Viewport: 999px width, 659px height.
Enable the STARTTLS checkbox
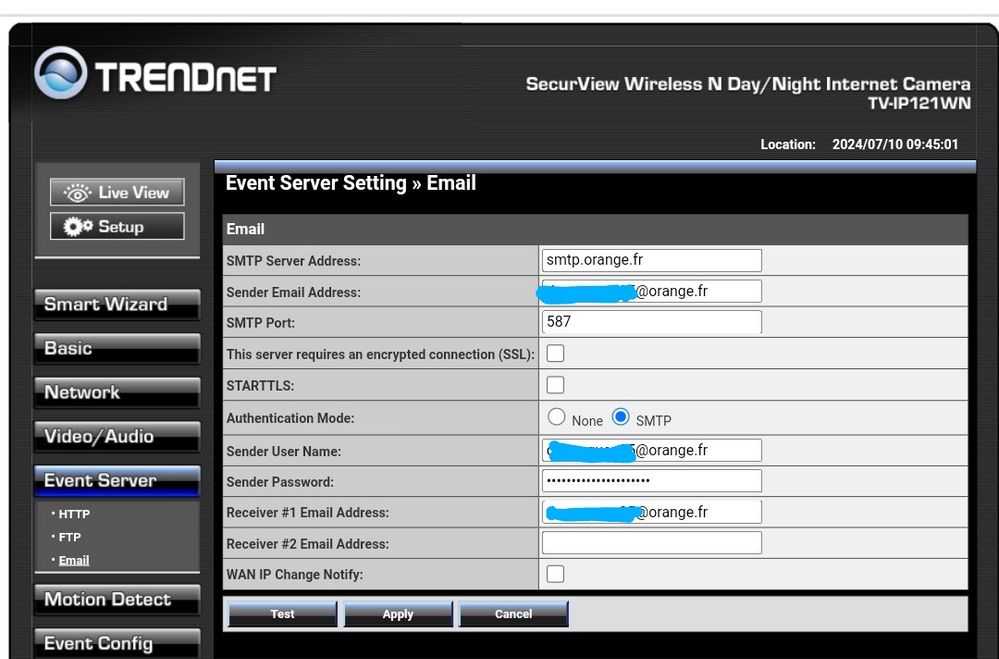(556, 385)
